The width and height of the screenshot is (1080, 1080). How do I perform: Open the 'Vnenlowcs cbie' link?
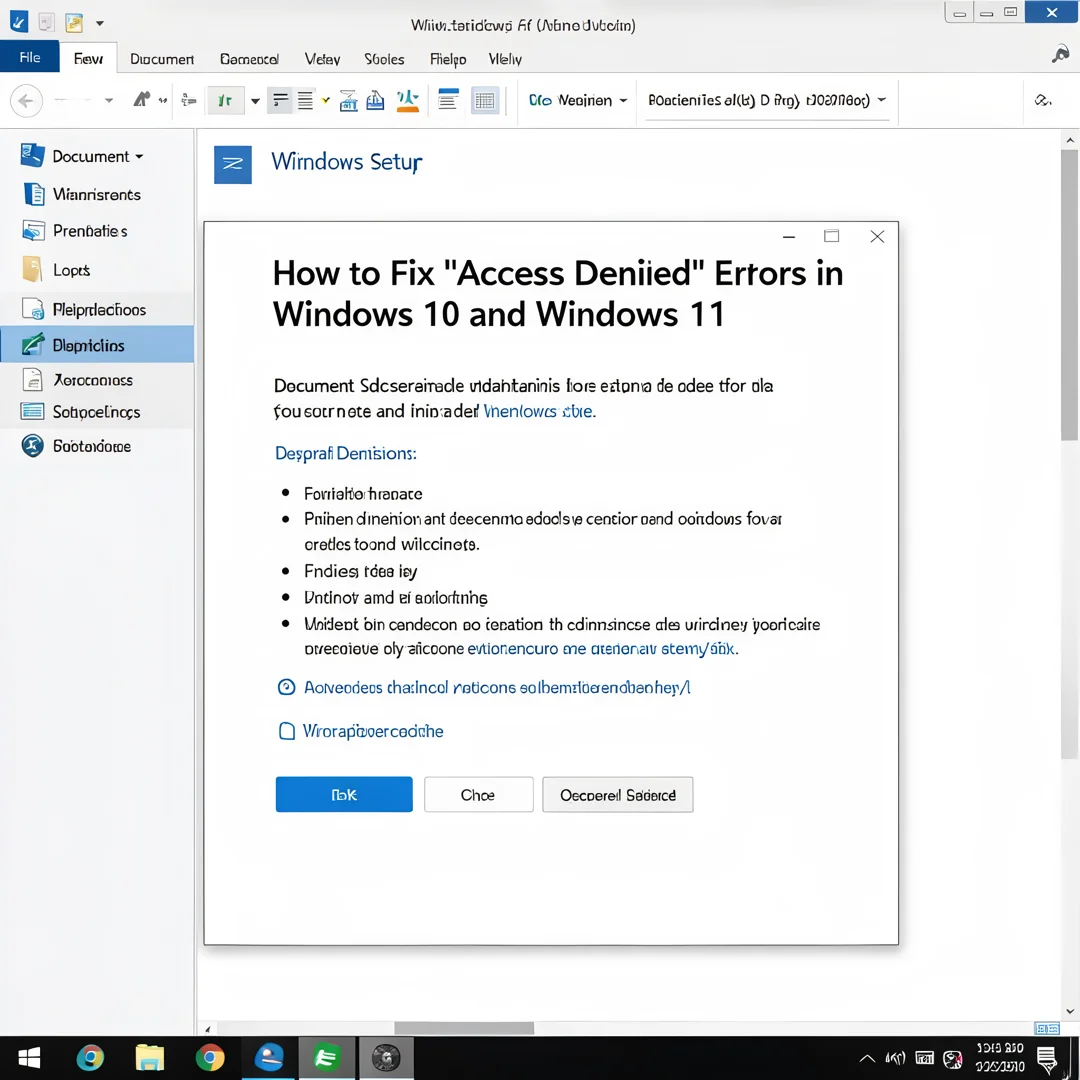[539, 411]
